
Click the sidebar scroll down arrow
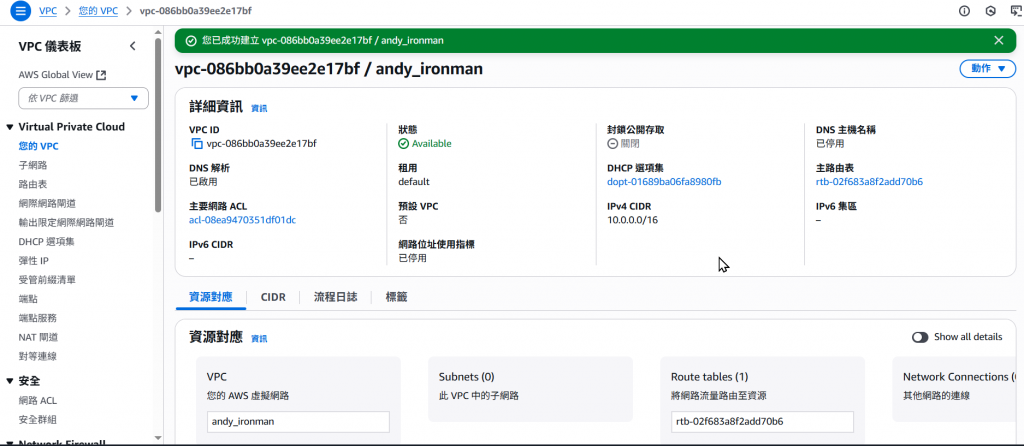tap(157, 437)
